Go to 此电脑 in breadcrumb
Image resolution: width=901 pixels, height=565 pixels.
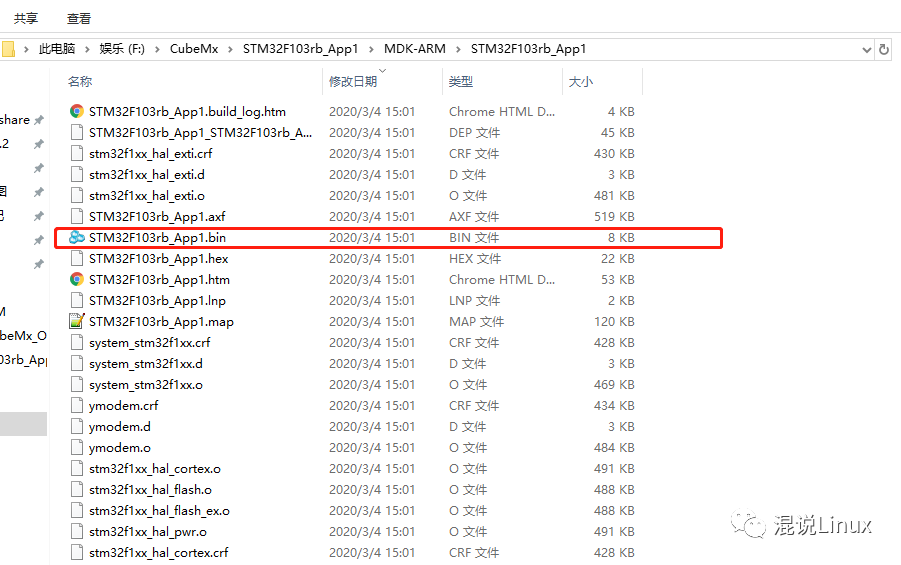pos(57,49)
